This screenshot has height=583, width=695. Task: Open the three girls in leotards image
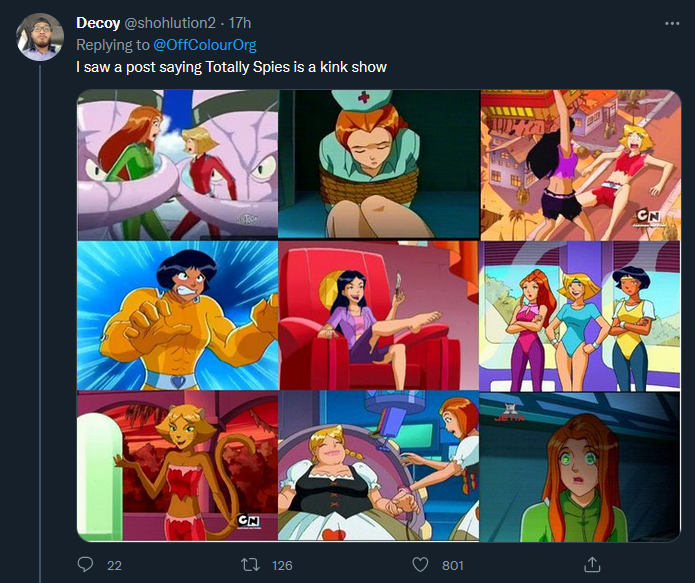click(x=580, y=316)
